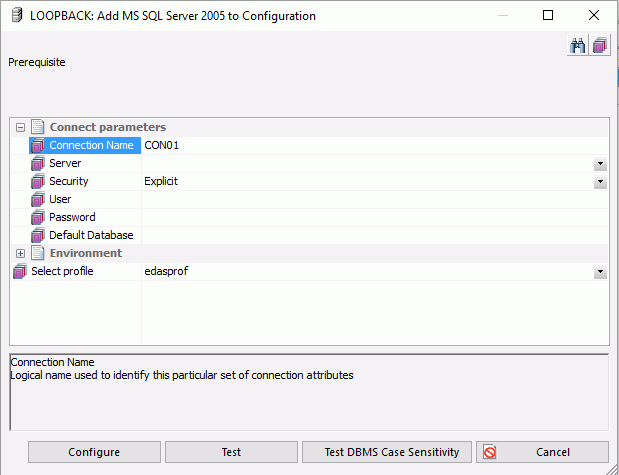This screenshot has height=475, width=619.
Task: Click the icon next to Password
Action: coord(38,217)
